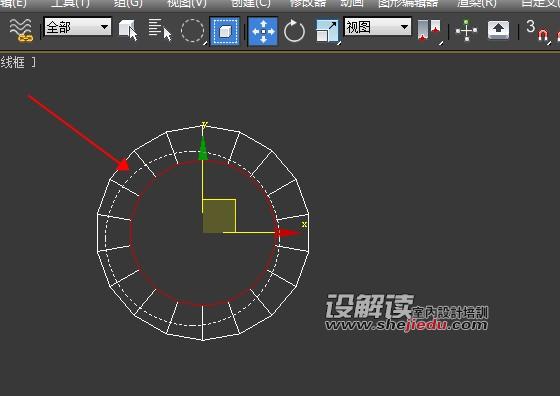Click the yellow XY plane gizmo handle
Screen dimensions: 560x396
tap(219, 216)
